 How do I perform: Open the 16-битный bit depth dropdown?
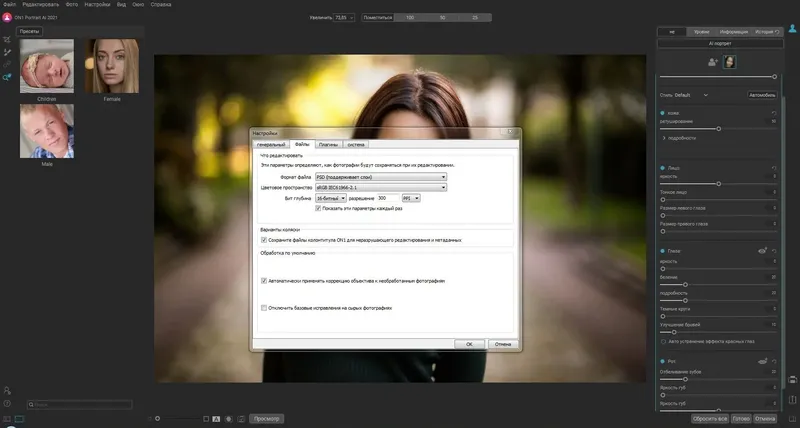331,198
